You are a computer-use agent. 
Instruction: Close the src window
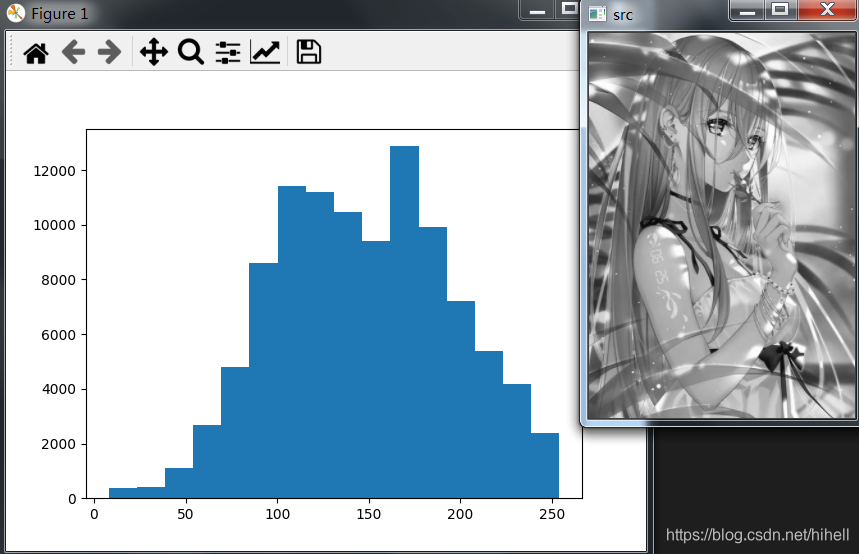[x=827, y=10]
